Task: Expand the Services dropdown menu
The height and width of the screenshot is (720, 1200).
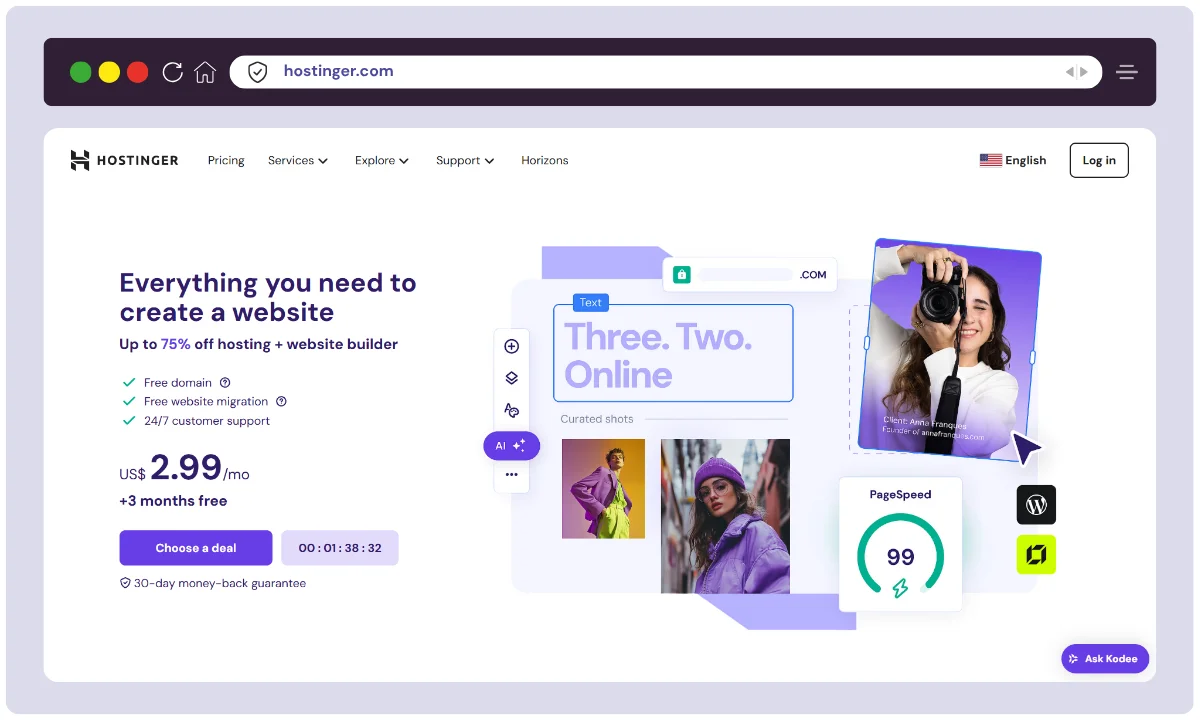Action: point(298,160)
